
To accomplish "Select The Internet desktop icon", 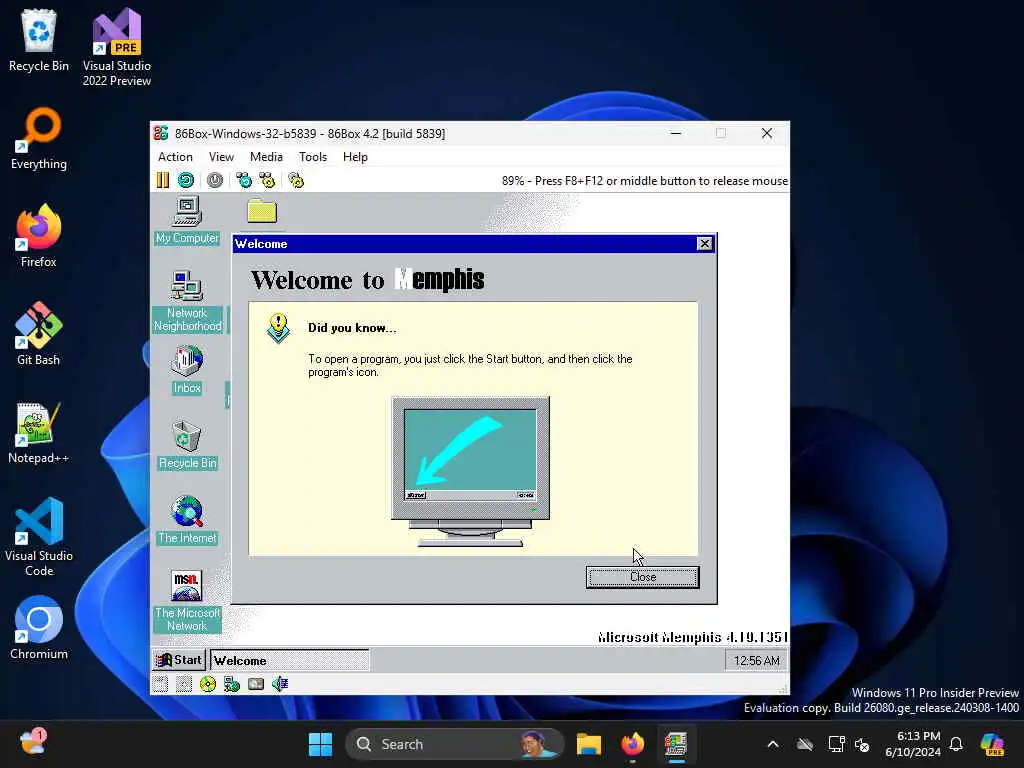I will coord(187,520).
